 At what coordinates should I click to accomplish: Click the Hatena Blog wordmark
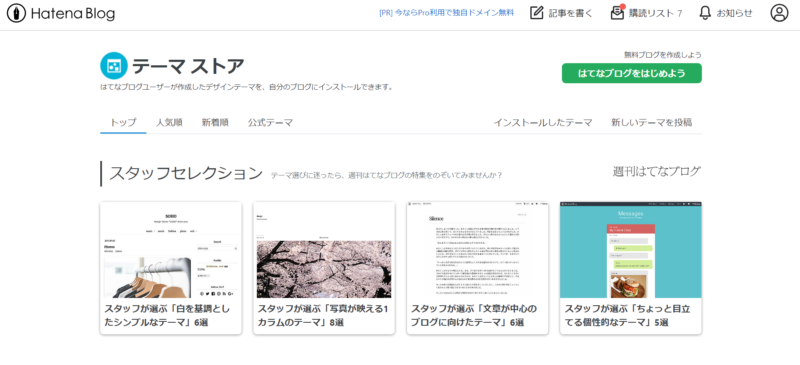pyautogui.click(x=72, y=14)
